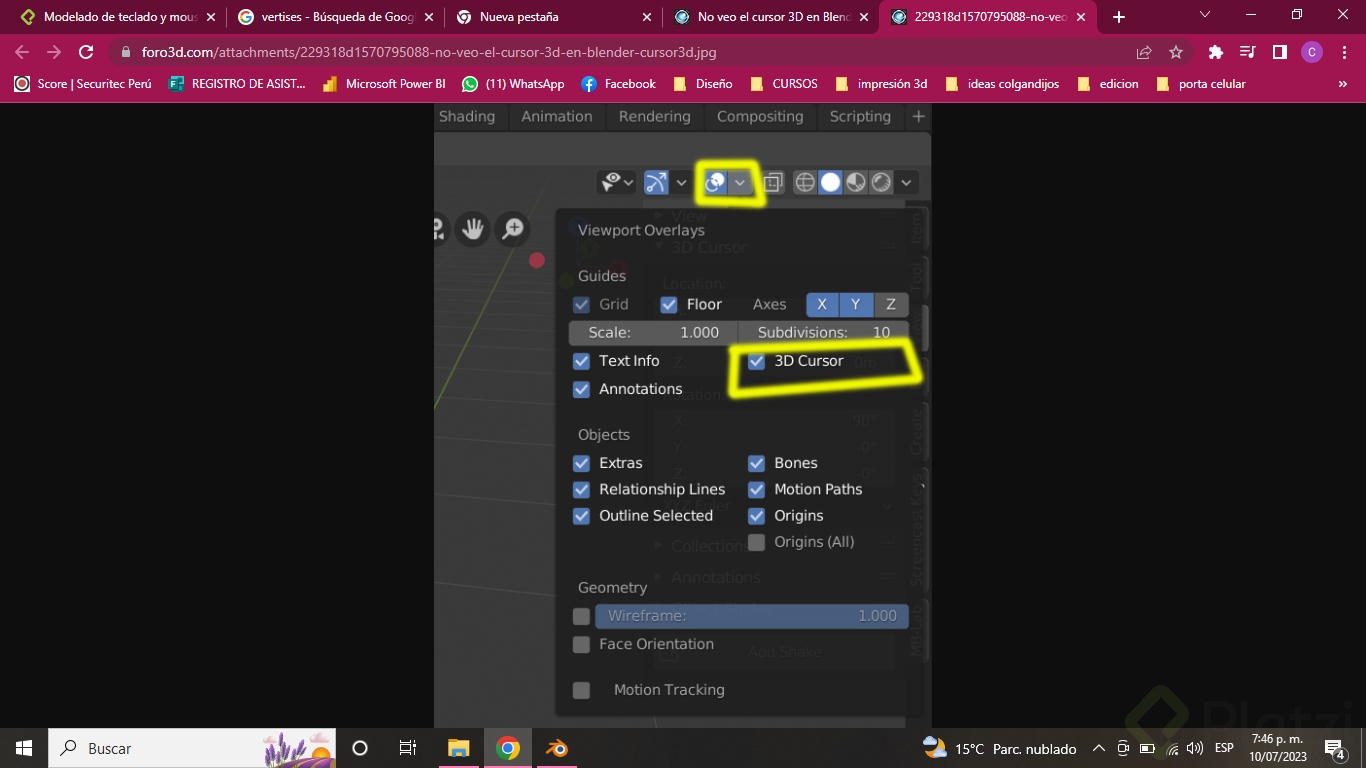Toggle the Annotations checkbox
Image resolution: width=1366 pixels, height=768 pixels.
point(581,389)
